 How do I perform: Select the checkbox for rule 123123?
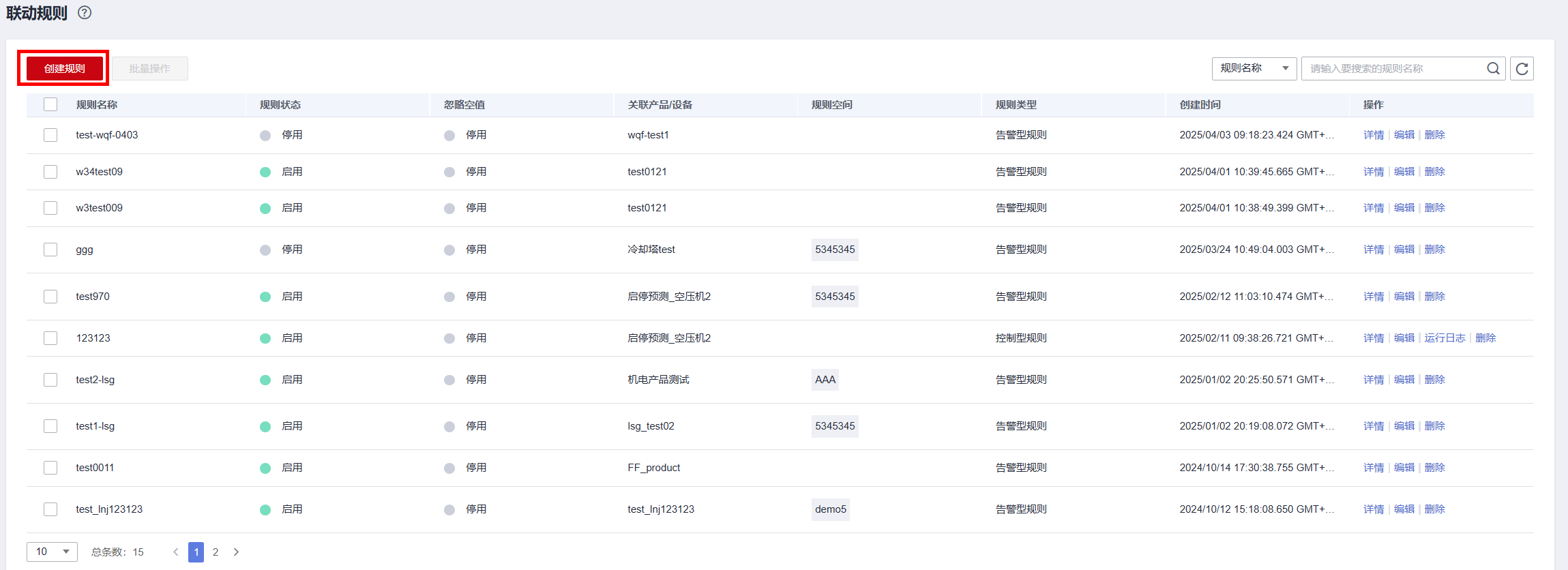50,338
